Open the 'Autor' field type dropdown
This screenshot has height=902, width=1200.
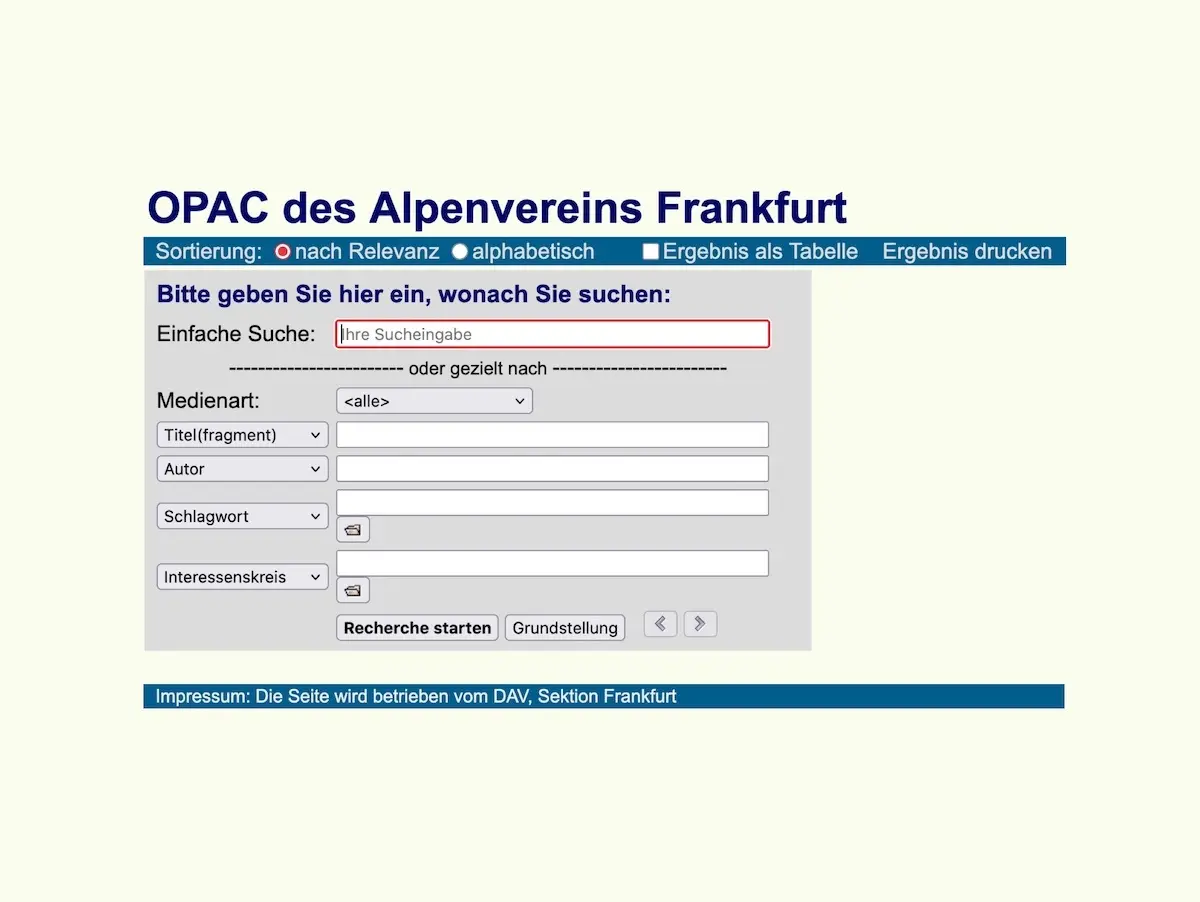(x=243, y=469)
